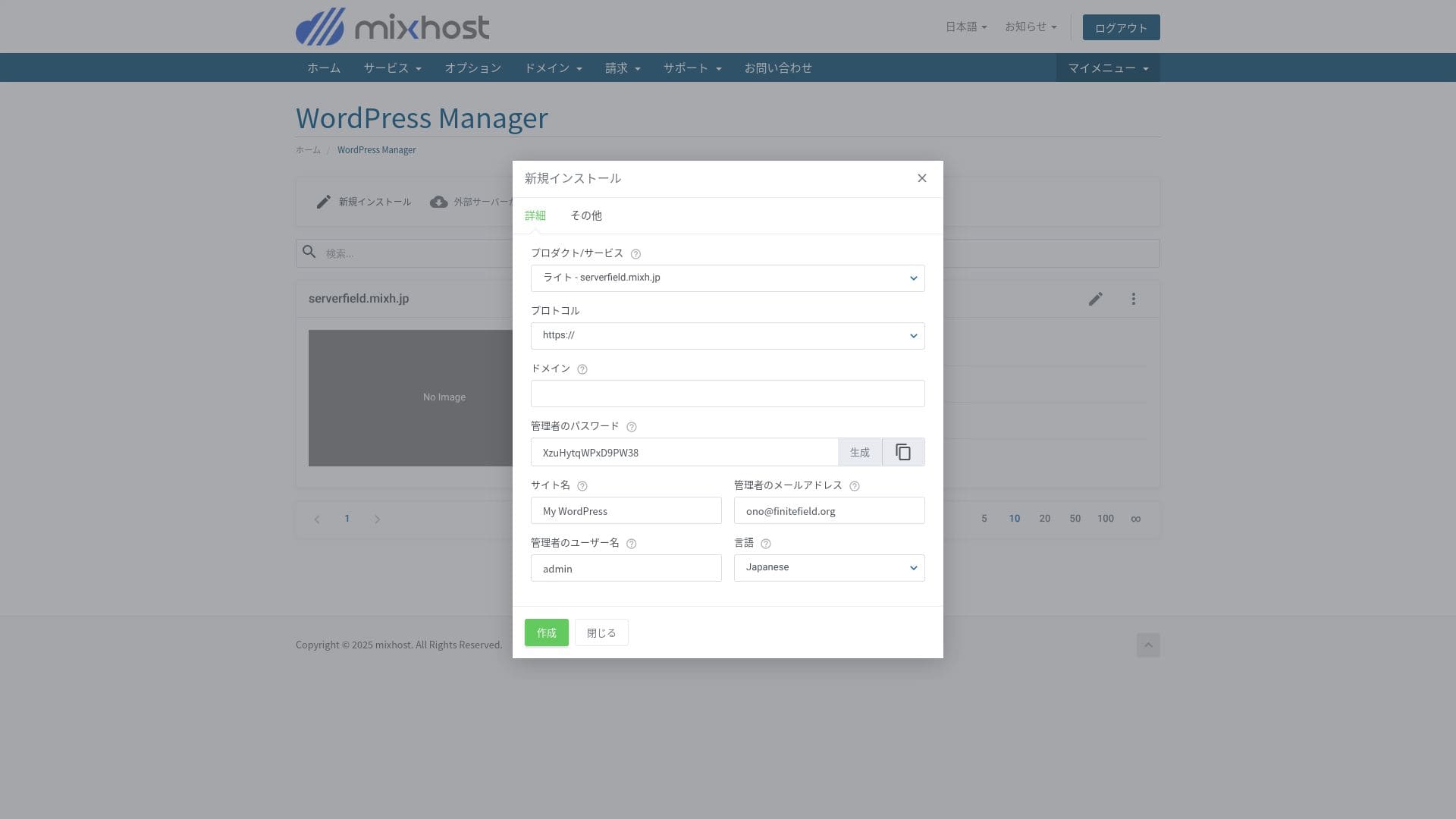The image size is (1456, 819).
Task: Click help icon next to サイト名 label
Action: point(582,486)
